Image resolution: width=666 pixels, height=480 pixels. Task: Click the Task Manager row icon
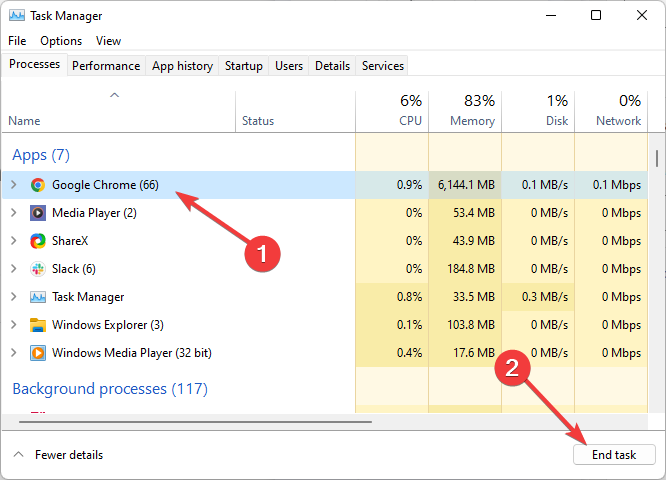point(38,297)
